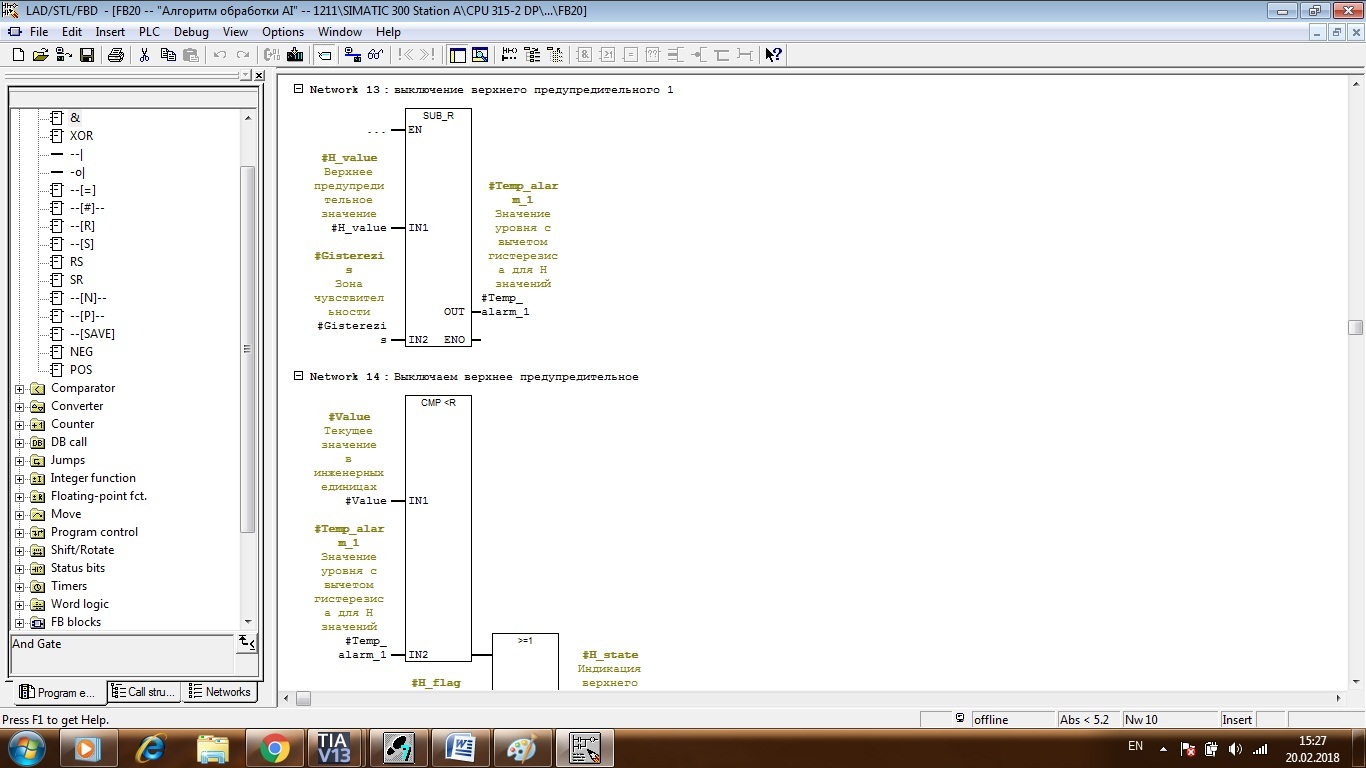The width and height of the screenshot is (1366, 768).
Task: Insert an AND box from the toolbar
Action: point(585,55)
